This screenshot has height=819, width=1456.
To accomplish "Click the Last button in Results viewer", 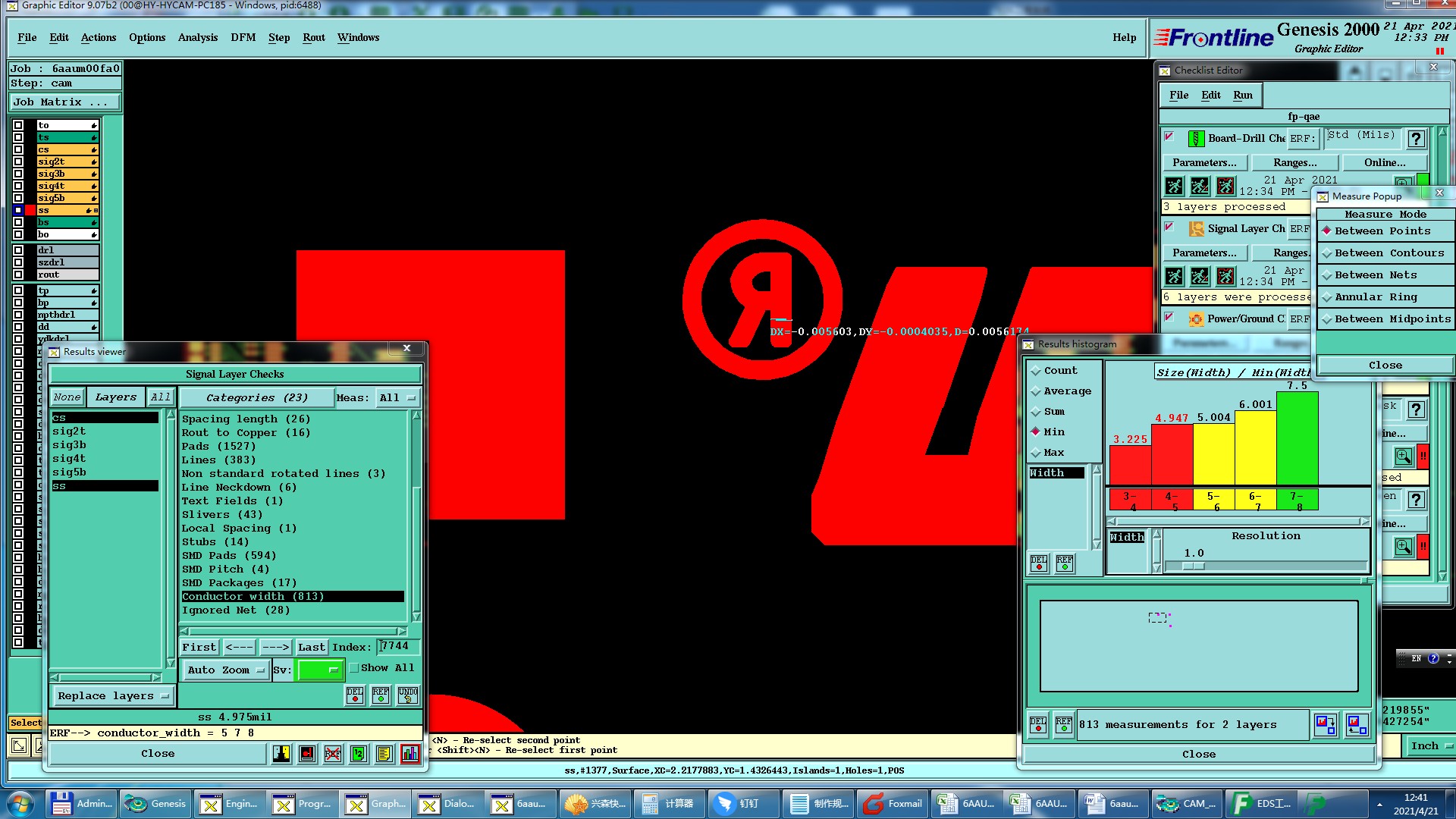I will (x=311, y=648).
